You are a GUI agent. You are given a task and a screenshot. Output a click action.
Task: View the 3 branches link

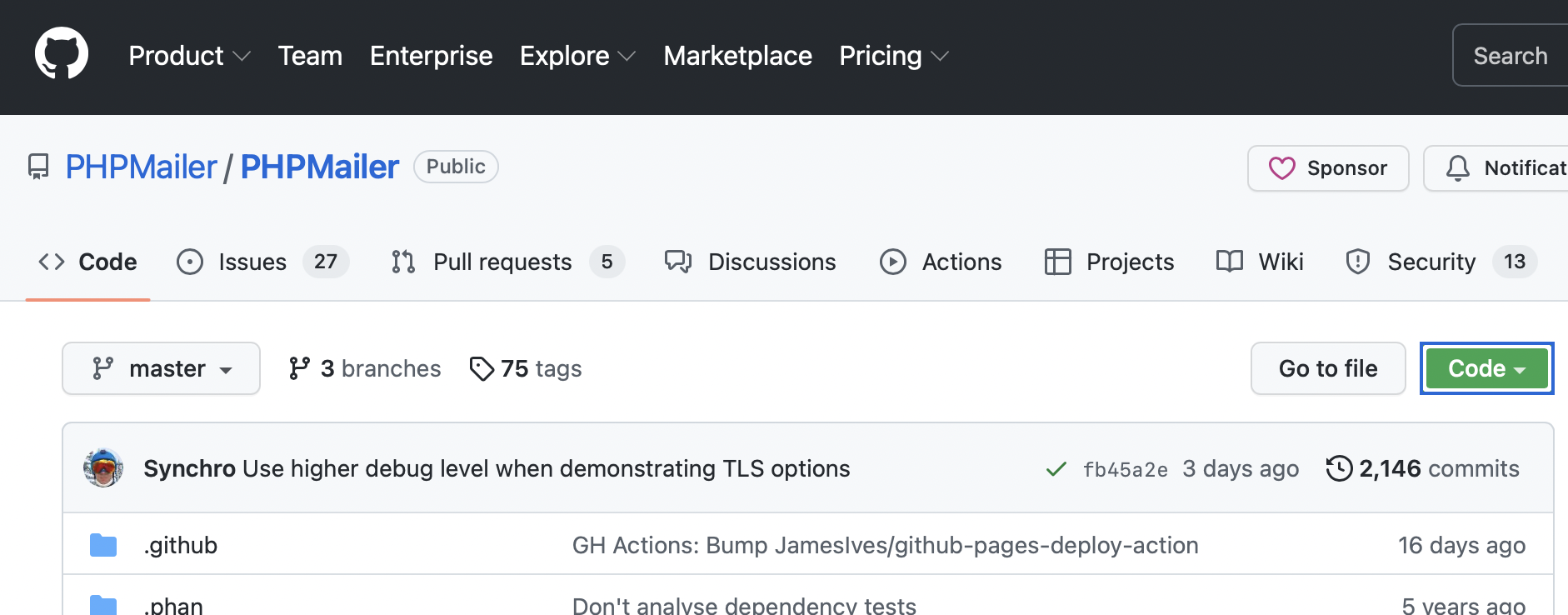pos(365,368)
